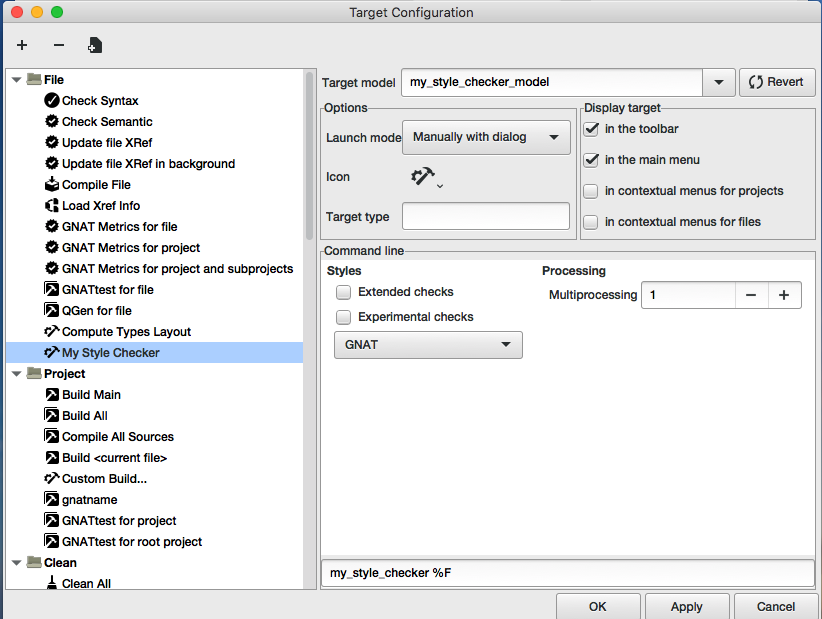Image resolution: width=822 pixels, height=619 pixels.
Task: Increase Multiprocessing value with plus stepper
Action: (784, 295)
